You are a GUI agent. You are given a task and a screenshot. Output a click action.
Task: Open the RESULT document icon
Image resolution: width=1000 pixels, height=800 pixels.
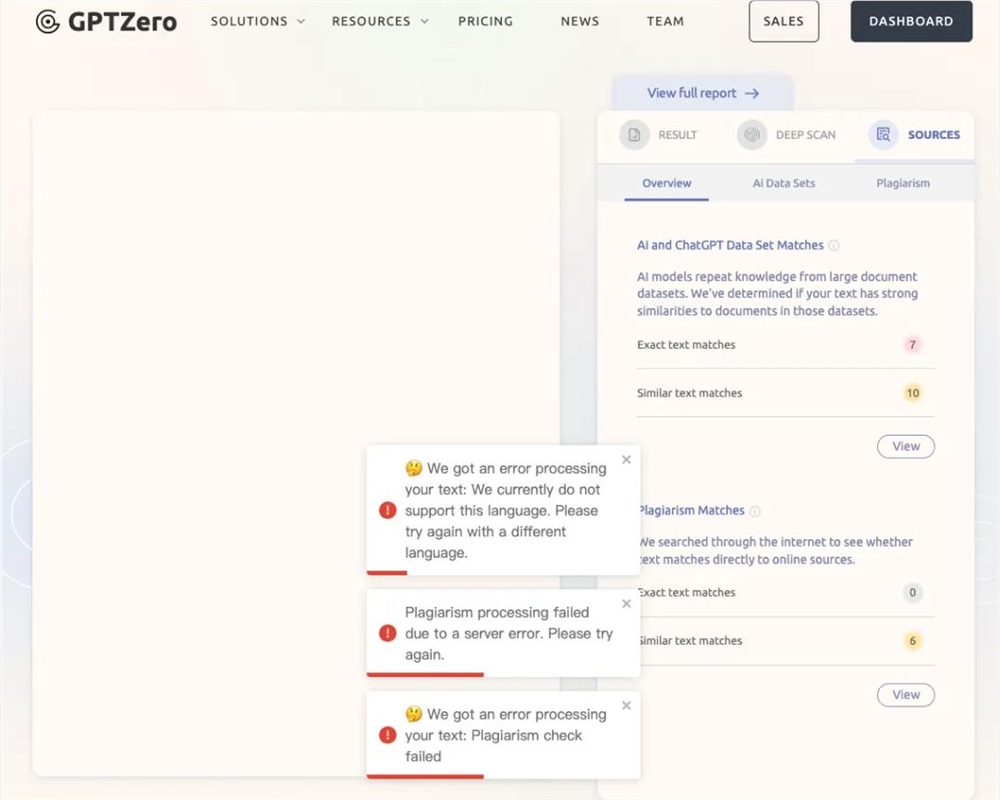click(634, 135)
